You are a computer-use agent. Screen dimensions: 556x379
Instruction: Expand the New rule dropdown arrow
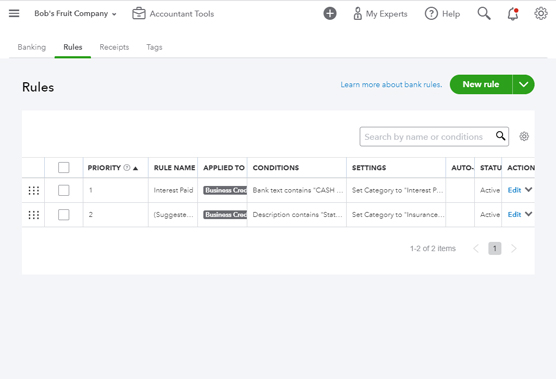click(x=523, y=84)
